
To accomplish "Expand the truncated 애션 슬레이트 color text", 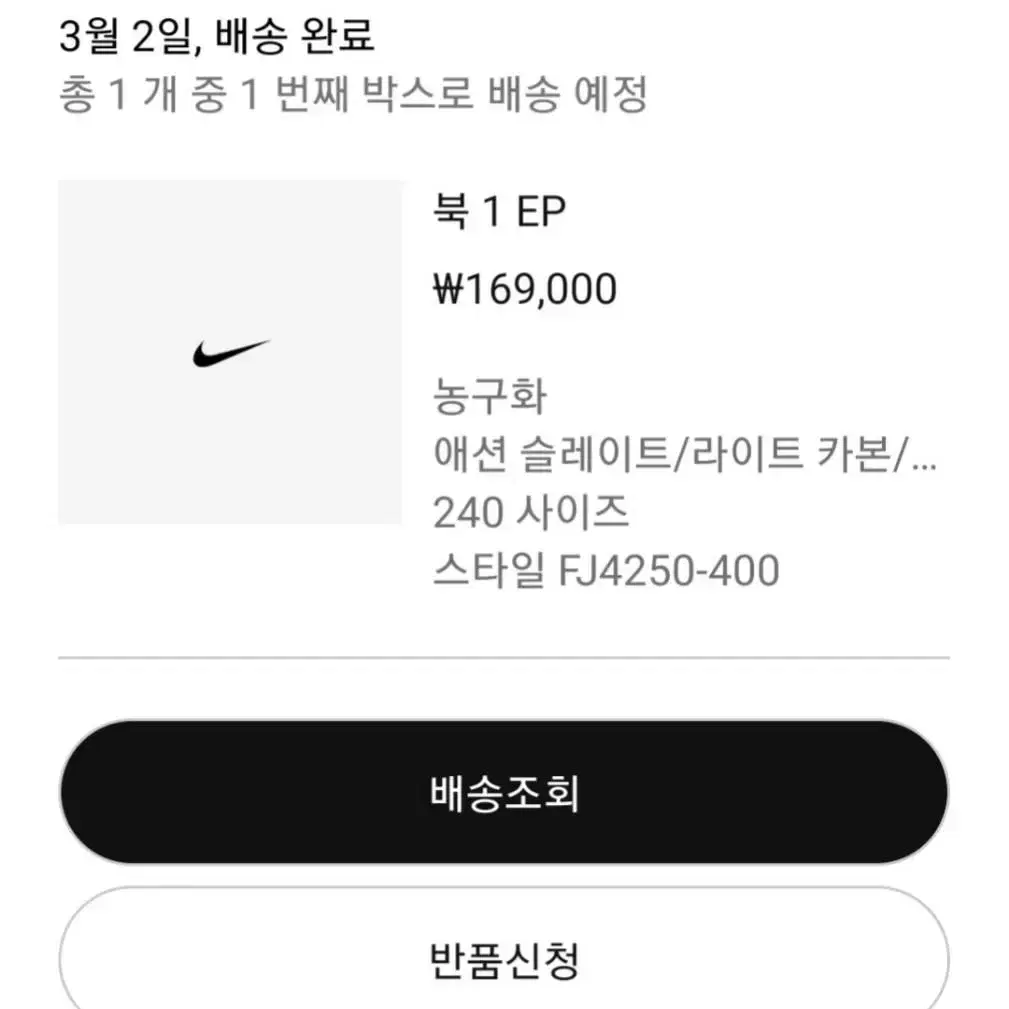I will pos(685,454).
